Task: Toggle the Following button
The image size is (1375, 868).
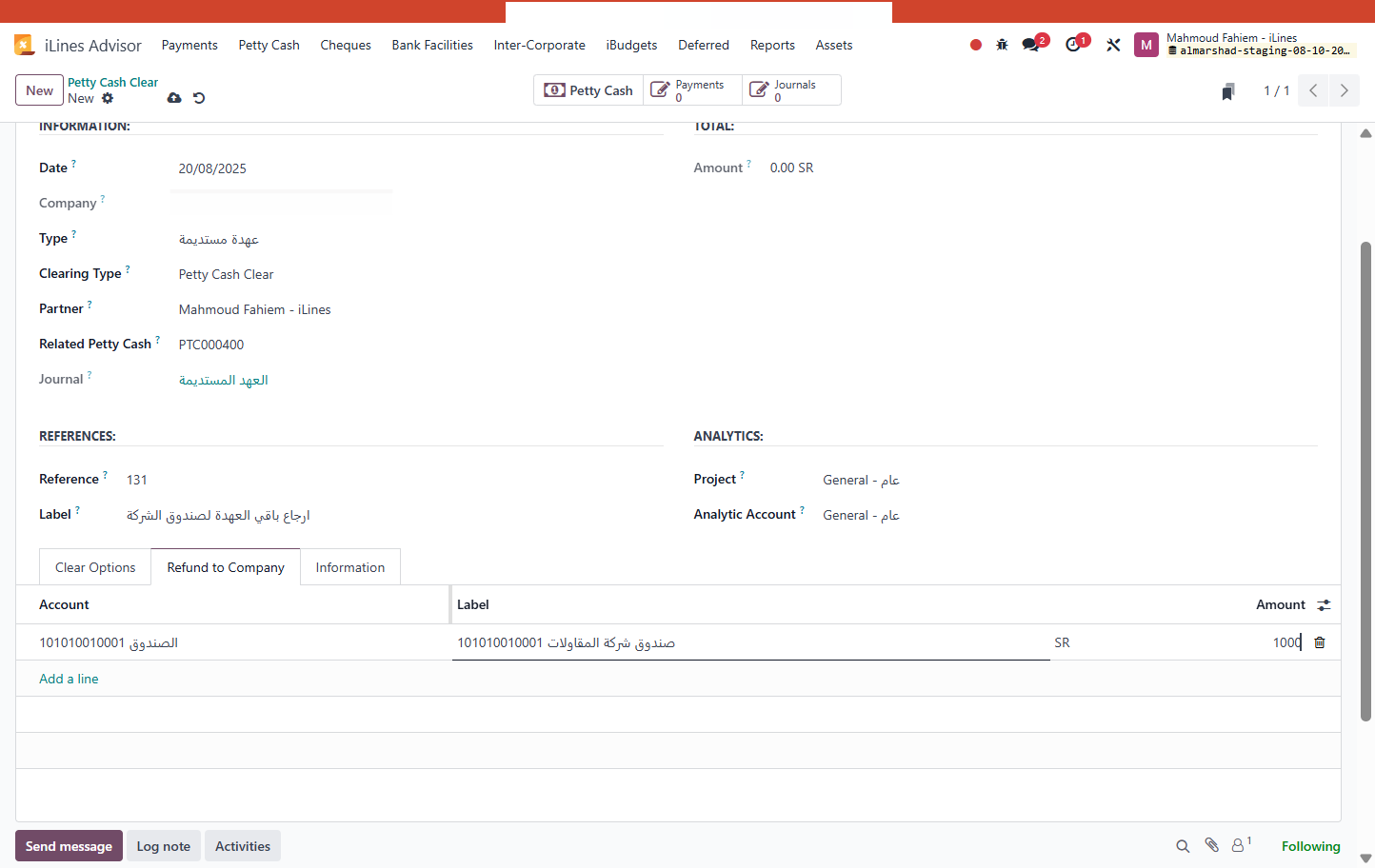Action: pos(1310,846)
